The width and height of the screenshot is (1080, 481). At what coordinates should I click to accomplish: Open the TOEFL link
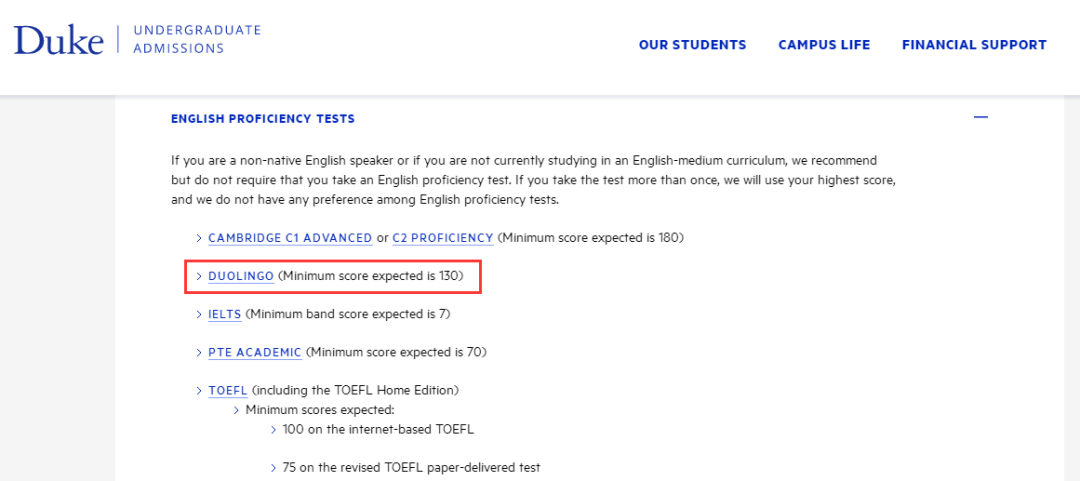pos(227,390)
